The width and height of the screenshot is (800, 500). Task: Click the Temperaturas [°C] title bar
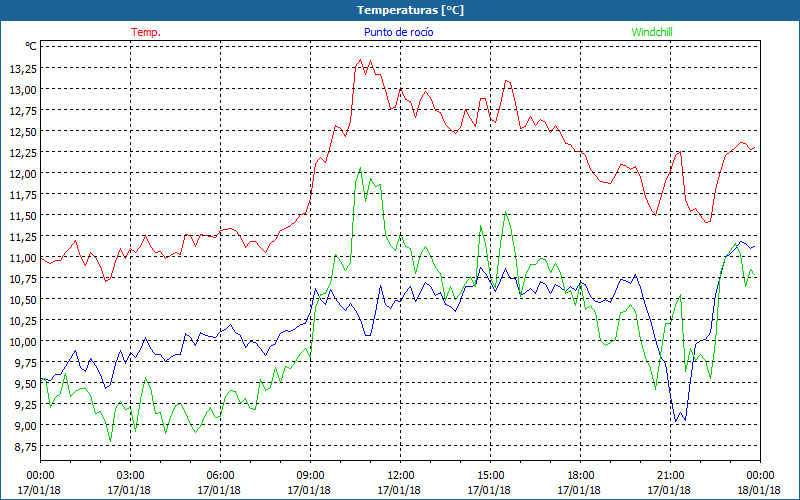coord(400,10)
